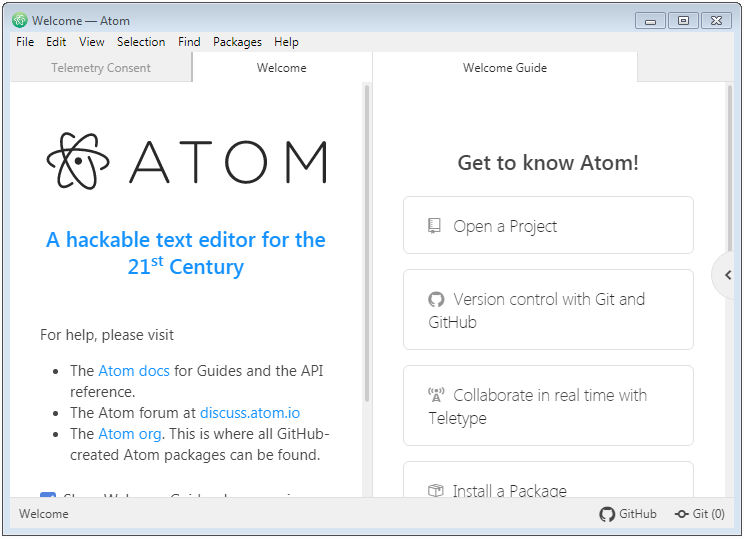
Task: Click the Get to know Atom! heading
Action: [x=548, y=163]
